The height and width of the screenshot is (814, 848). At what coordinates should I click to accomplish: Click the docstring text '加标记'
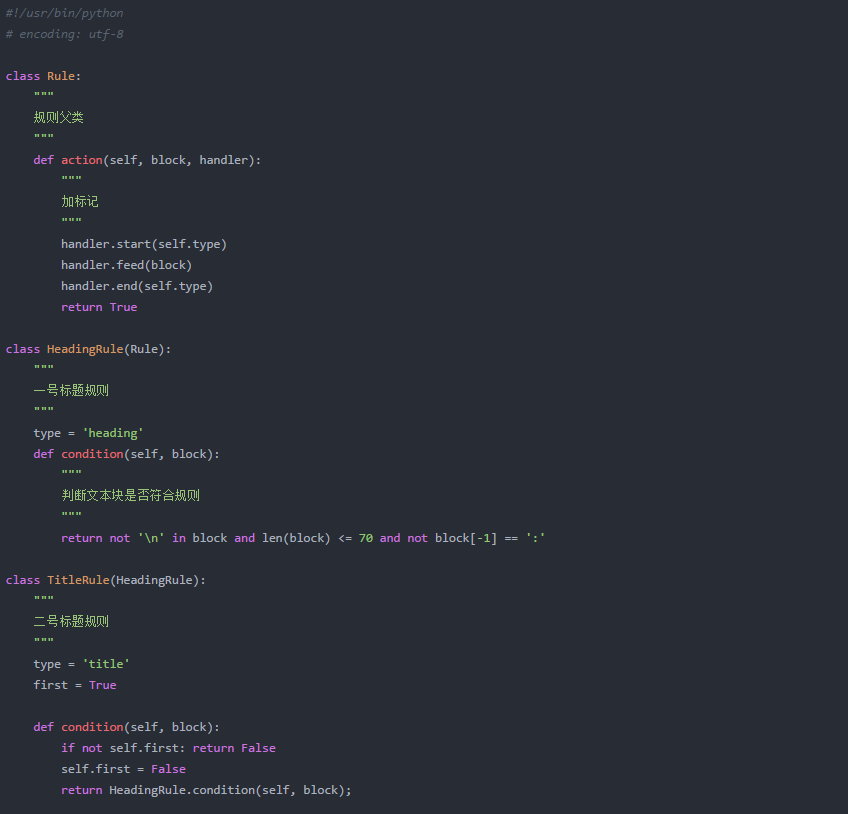pyautogui.click(x=80, y=202)
